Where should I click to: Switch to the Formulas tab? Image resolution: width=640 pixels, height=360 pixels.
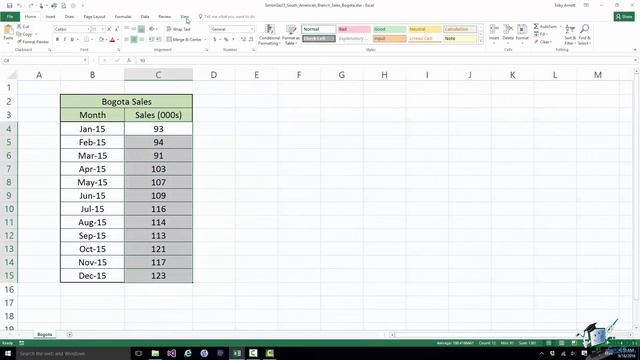coord(123,17)
